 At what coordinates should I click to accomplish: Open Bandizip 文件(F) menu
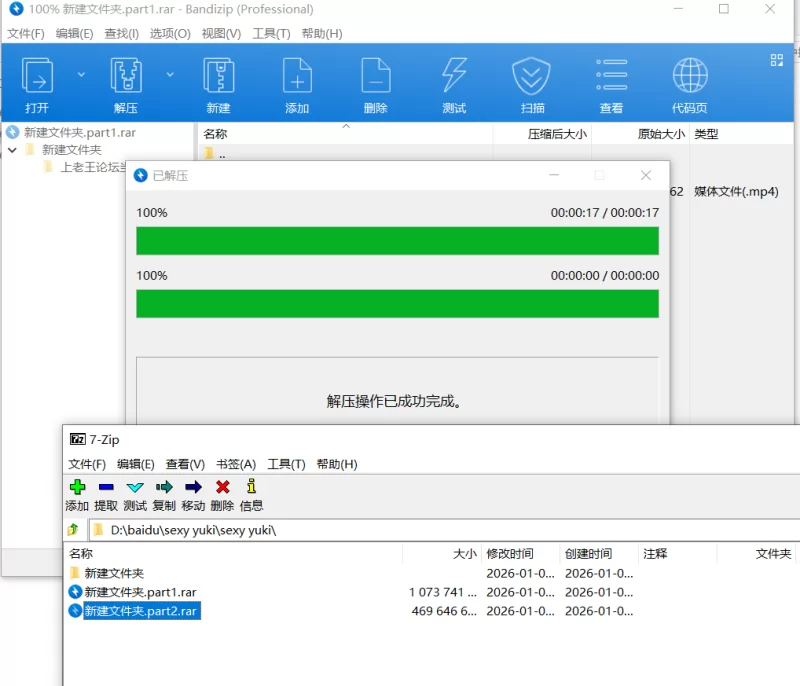26,34
